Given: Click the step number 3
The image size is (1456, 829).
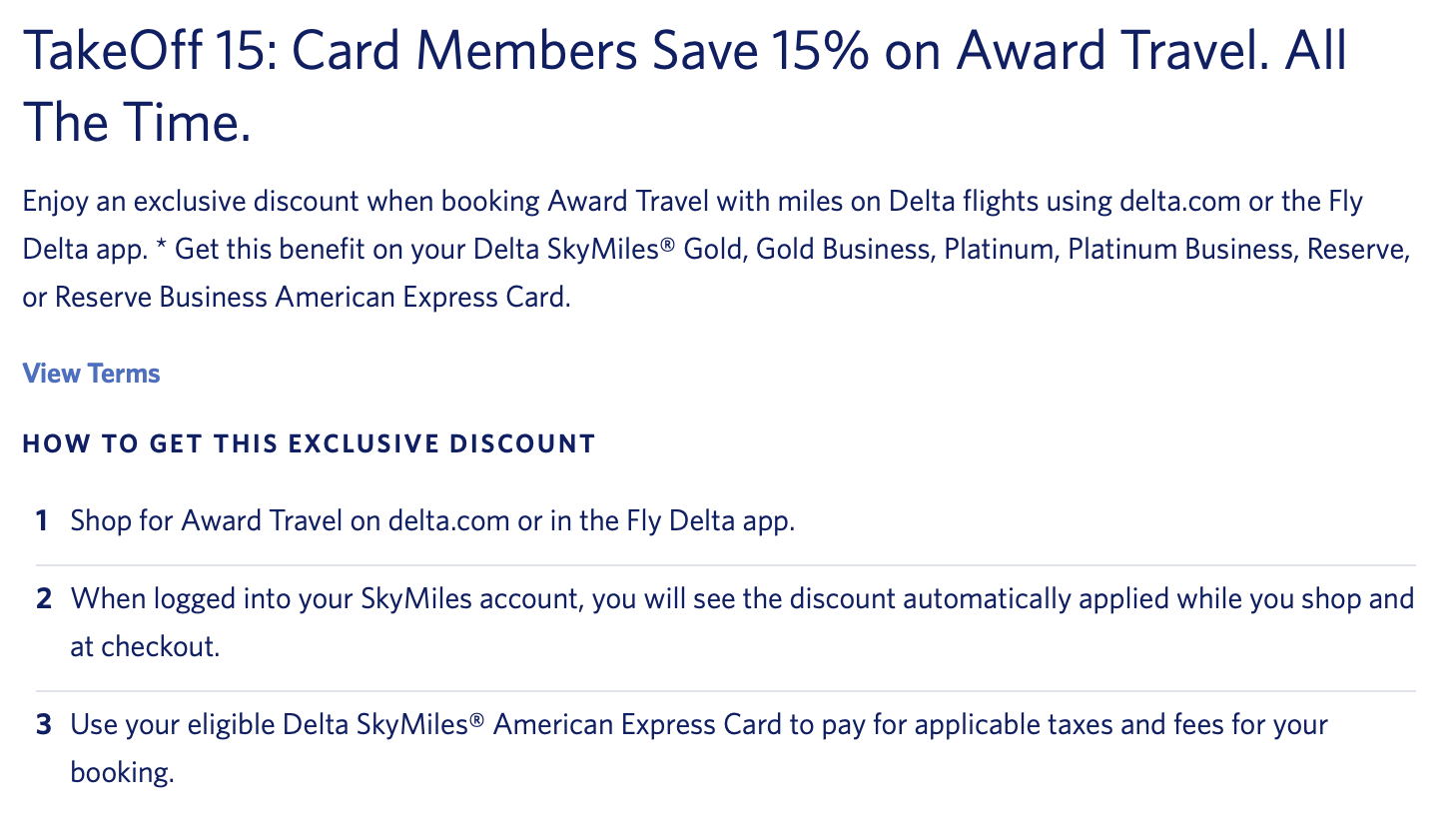Looking at the screenshot, I should tap(43, 725).
